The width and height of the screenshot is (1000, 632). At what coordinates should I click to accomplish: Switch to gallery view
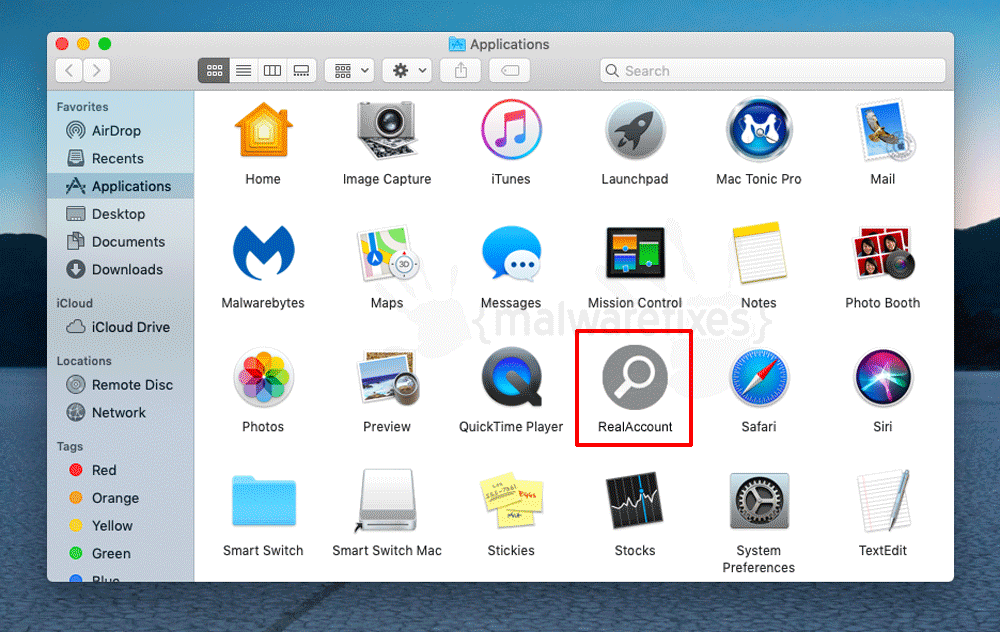click(302, 70)
